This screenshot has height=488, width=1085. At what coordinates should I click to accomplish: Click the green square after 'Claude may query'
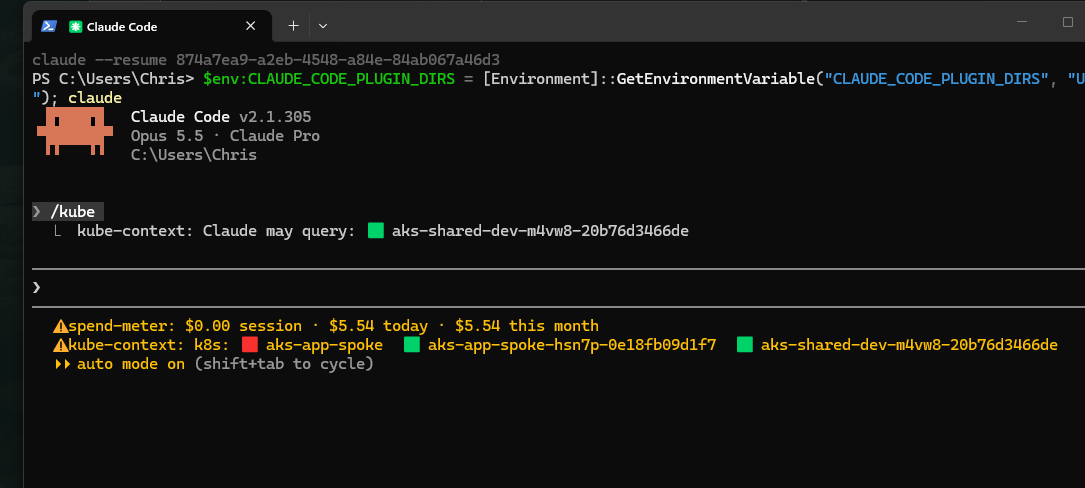click(x=376, y=231)
